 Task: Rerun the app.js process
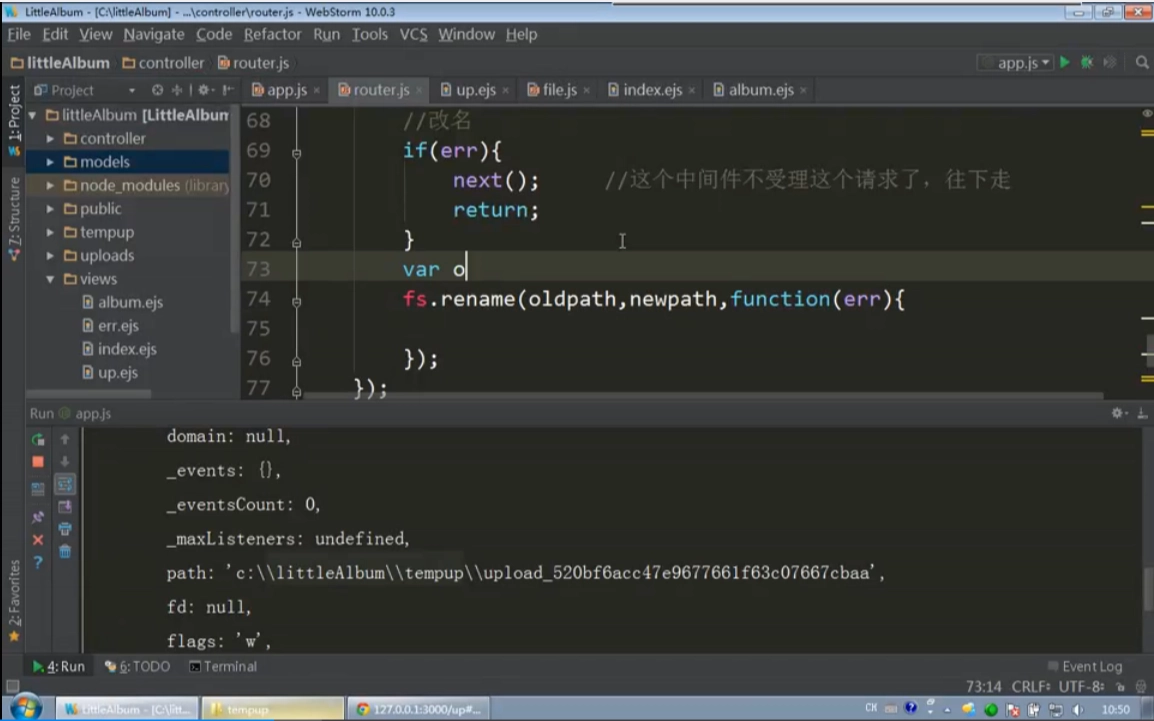pyautogui.click(x=38, y=440)
